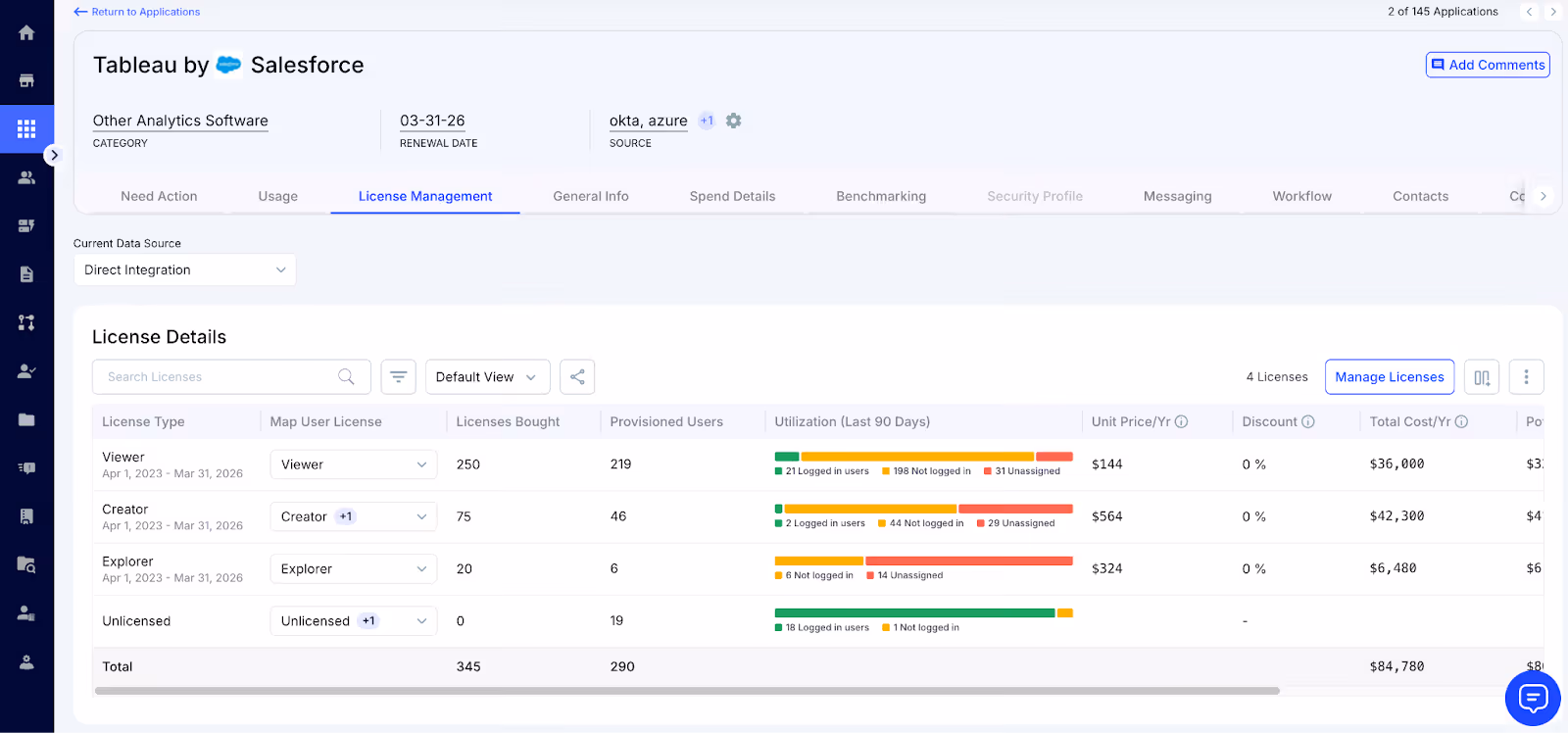This screenshot has width=1568, height=733.
Task: Open the document icon in sidebar
Action: pyautogui.click(x=26, y=274)
